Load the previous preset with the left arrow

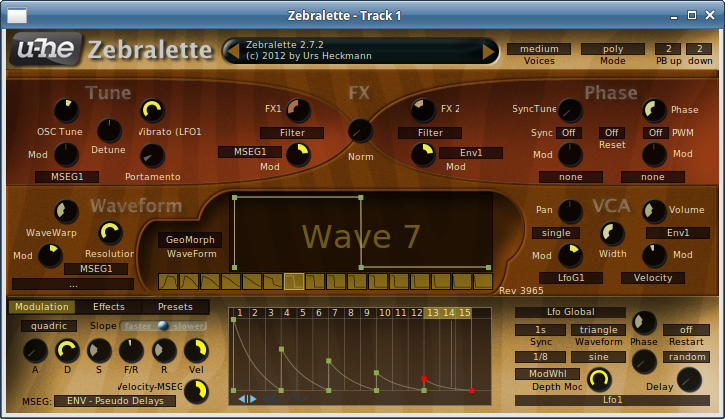pyautogui.click(x=234, y=51)
